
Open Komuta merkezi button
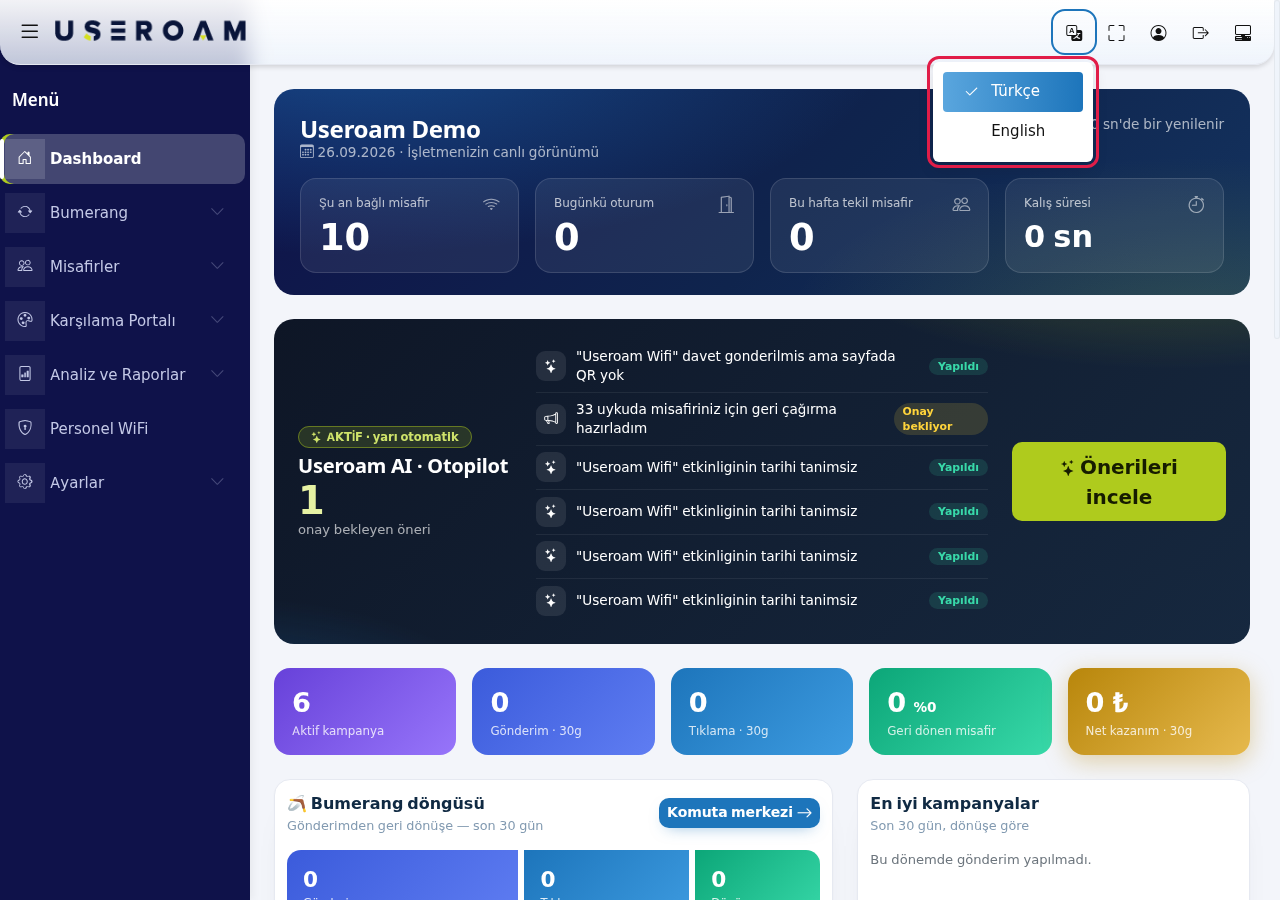click(x=739, y=813)
